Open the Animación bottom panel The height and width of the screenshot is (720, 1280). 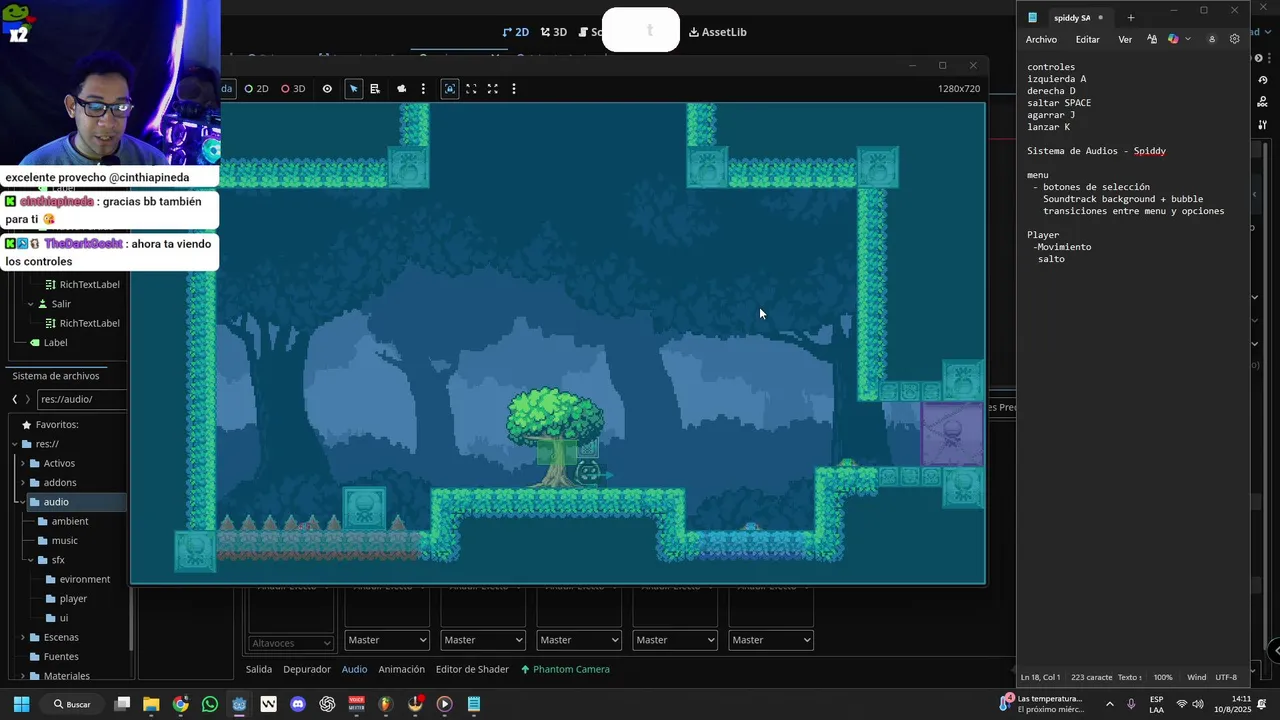[402, 669]
